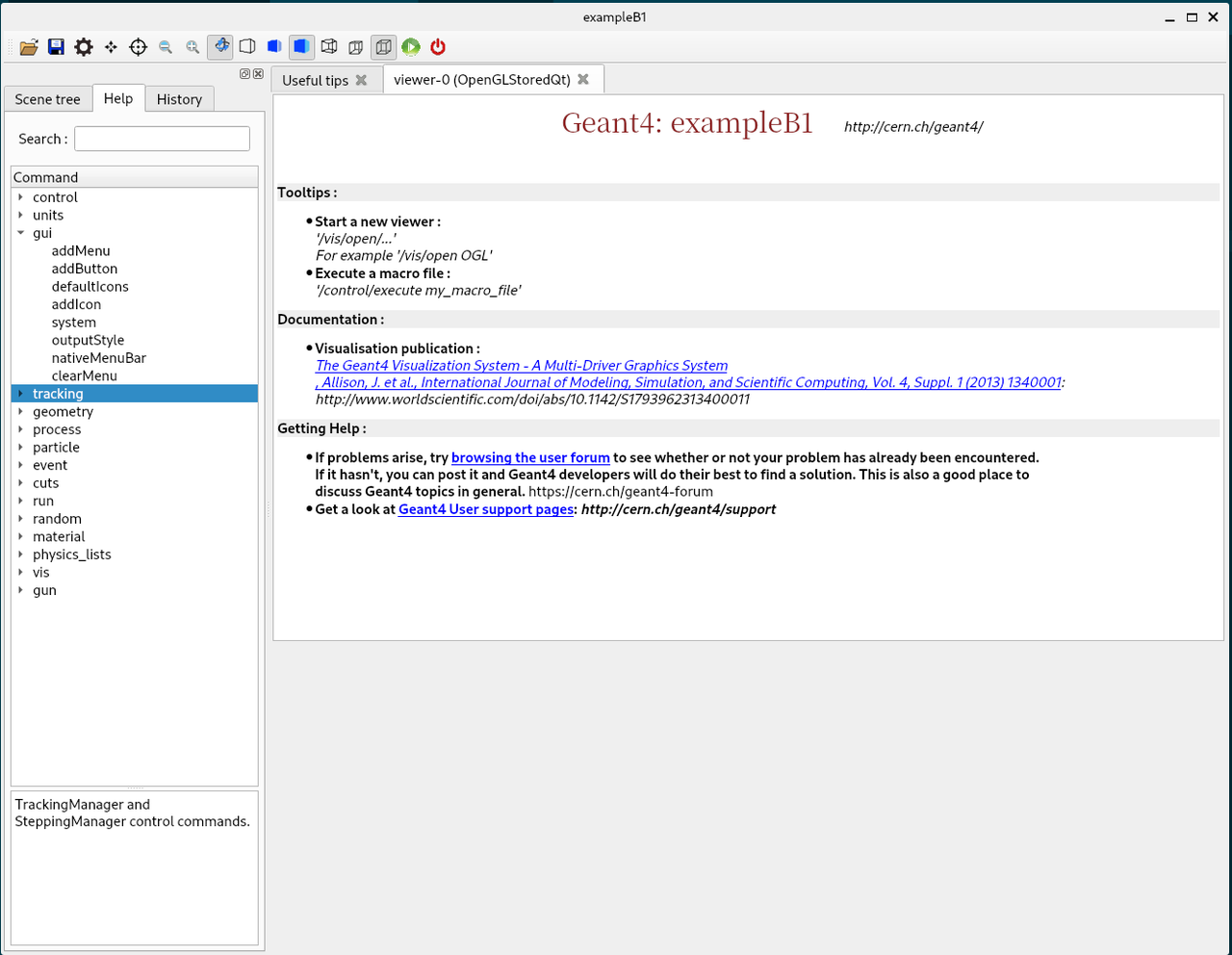The height and width of the screenshot is (955, 1232).
Task: Collapse the gui command node
Action: 20,233
